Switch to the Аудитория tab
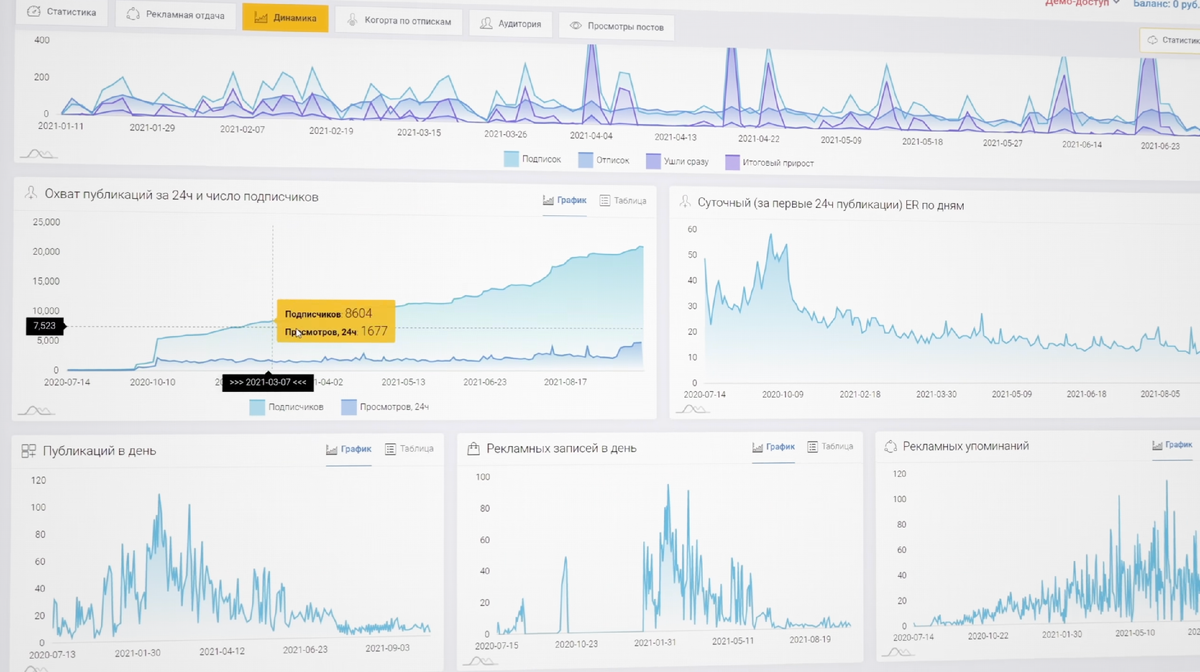Screen dimensions: 1200x672 click(x=510, y=24)
